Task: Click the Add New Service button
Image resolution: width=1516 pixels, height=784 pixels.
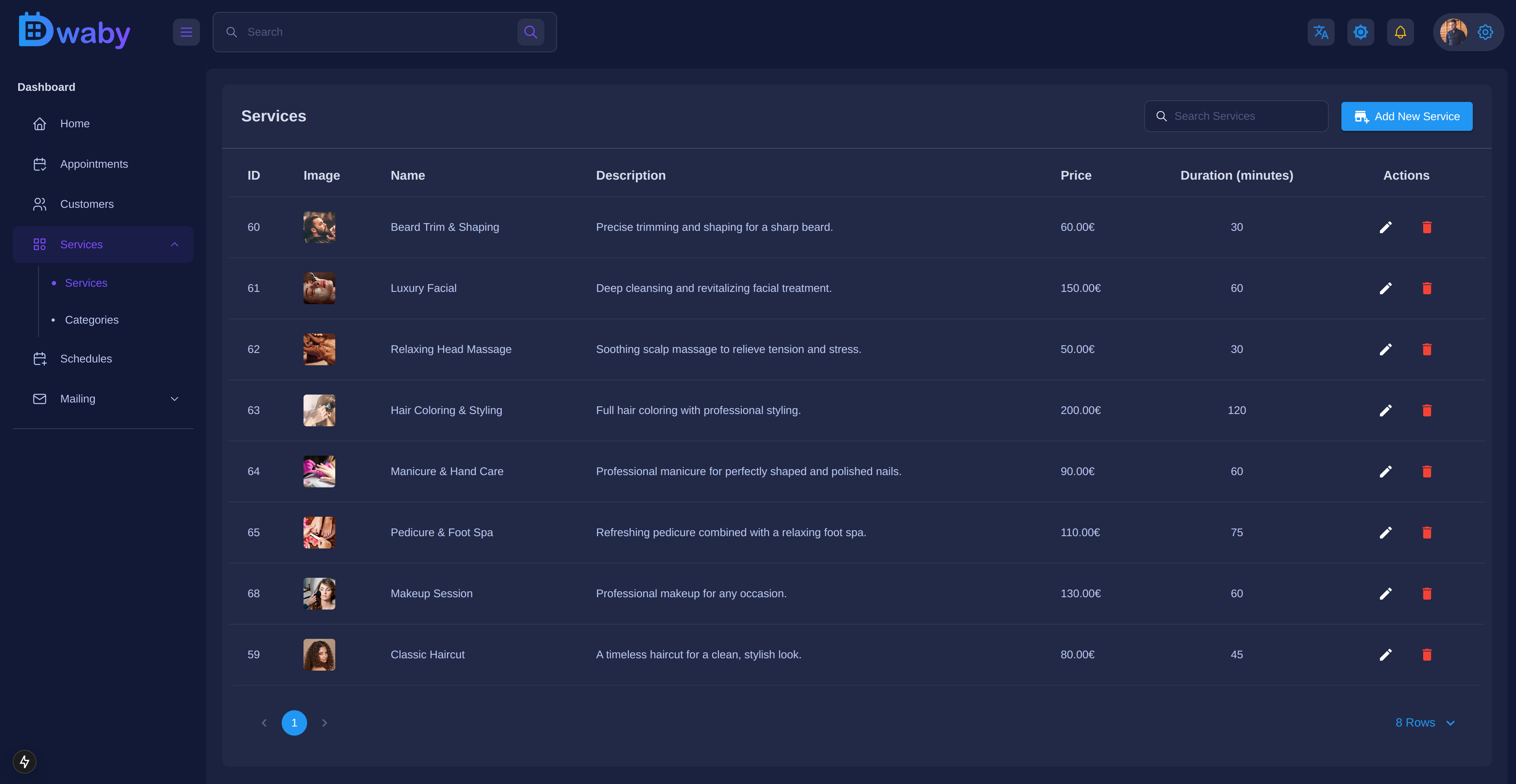Action: [1406, 116]
